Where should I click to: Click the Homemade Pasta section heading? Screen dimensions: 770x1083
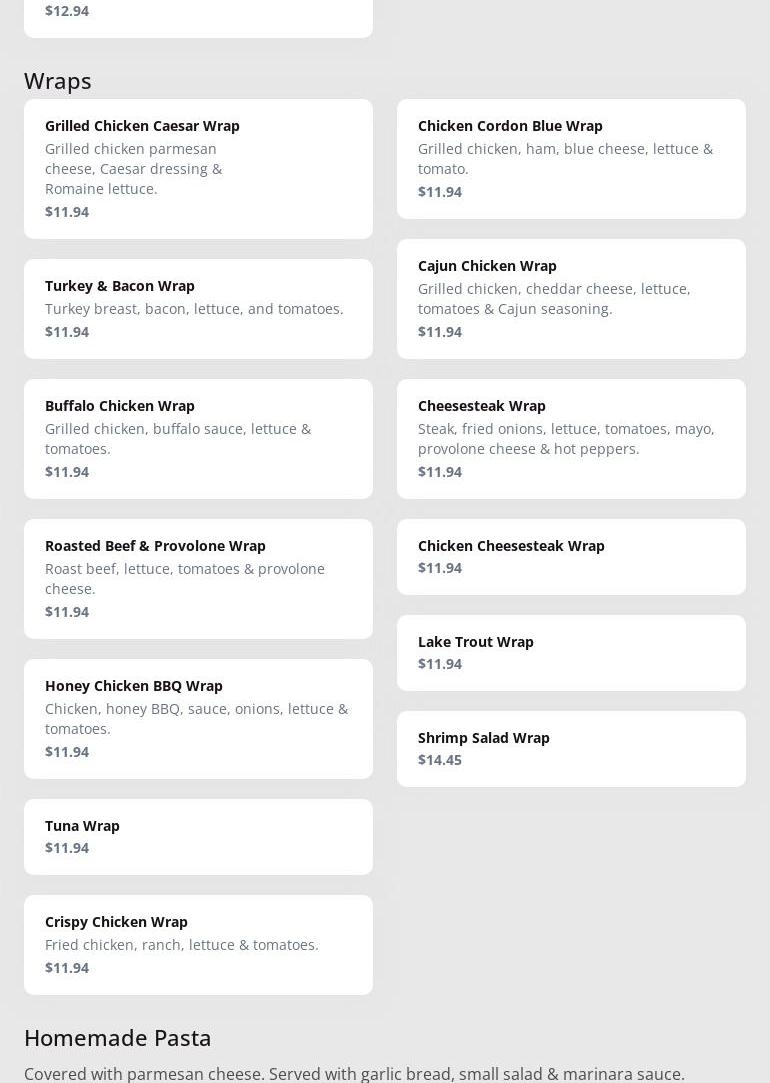click(118, 1037)
